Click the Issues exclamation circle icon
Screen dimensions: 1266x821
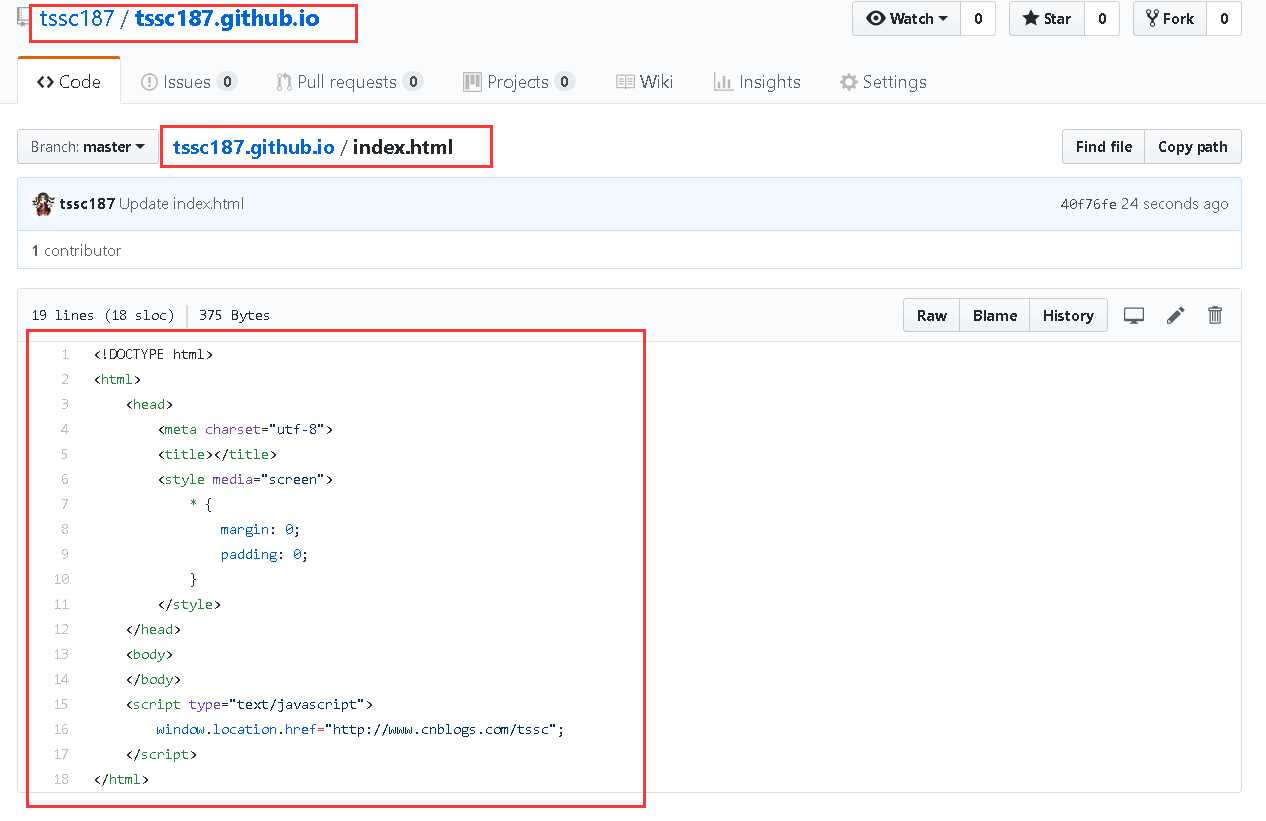(x=150, y=82)
